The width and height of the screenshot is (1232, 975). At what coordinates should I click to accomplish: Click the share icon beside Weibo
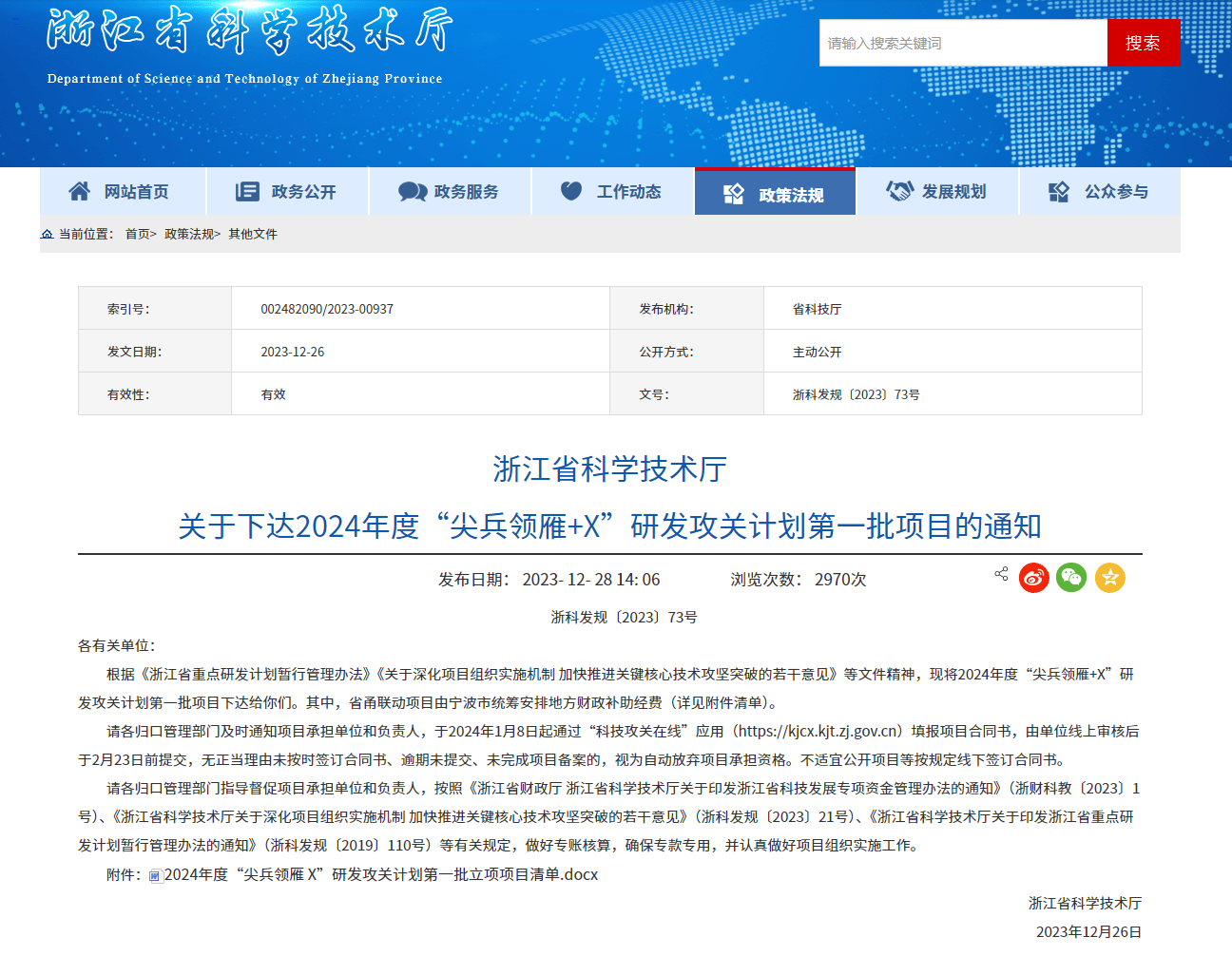[x=1001, y=574]
